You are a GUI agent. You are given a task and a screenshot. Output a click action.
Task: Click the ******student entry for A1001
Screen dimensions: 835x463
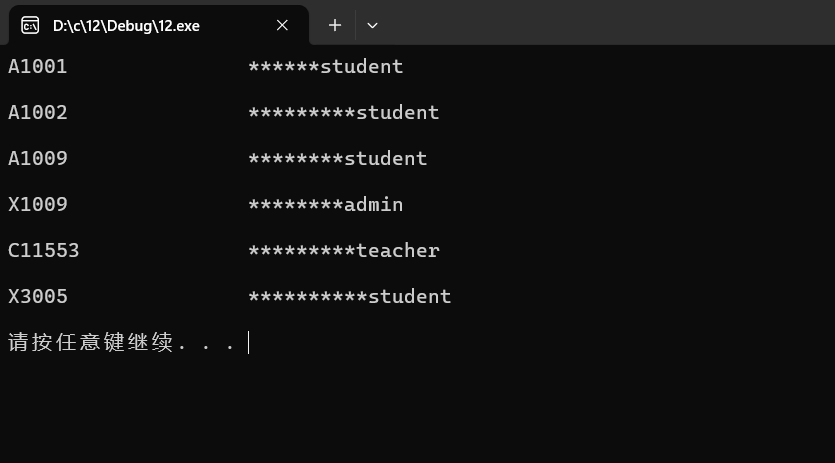click(325, 67)
